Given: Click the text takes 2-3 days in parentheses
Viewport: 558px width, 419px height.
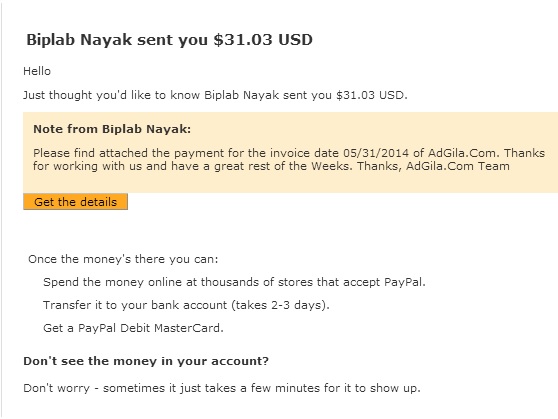Looking at the screenshot, I should 280,305.
